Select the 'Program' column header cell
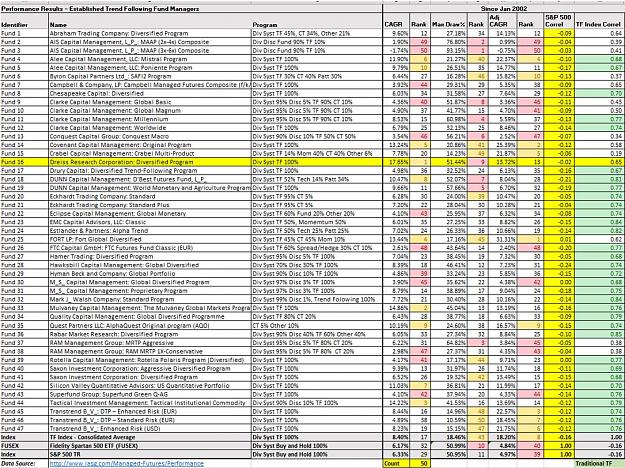The image size is (625, 468). [317, 21]
